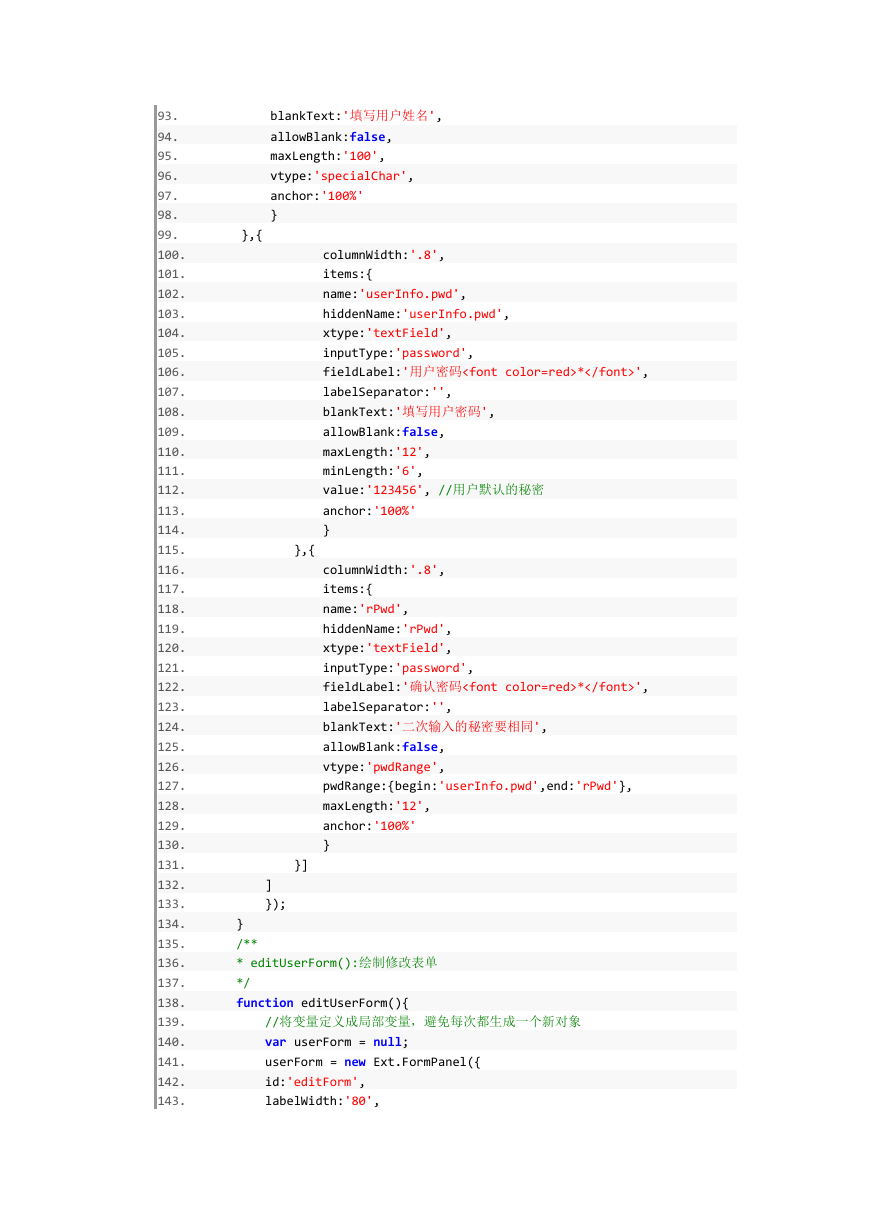Click allowBlank:false on line 109
This screenshot has width=869, height=1228.
pos(383,431)
